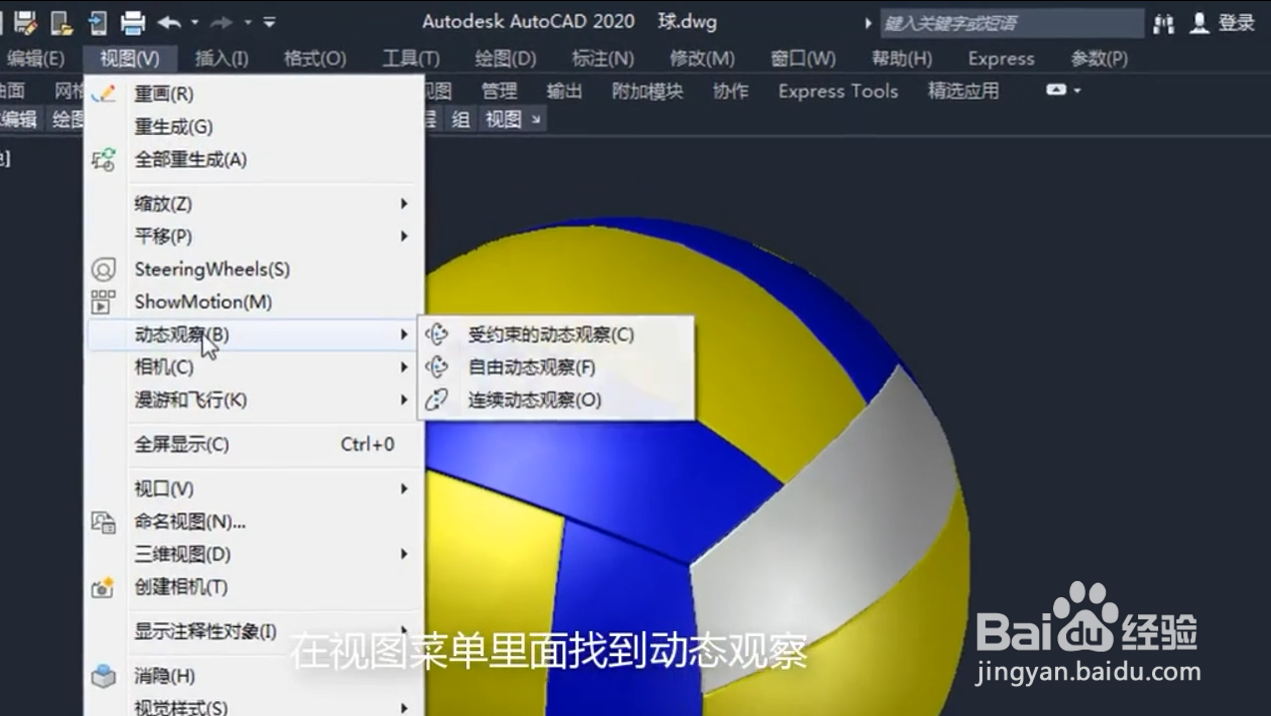Switch to the Express Tools ribbon tab
Viewport: 1271px width, 716px height.
pyautogui.click(x=838, y=91)
